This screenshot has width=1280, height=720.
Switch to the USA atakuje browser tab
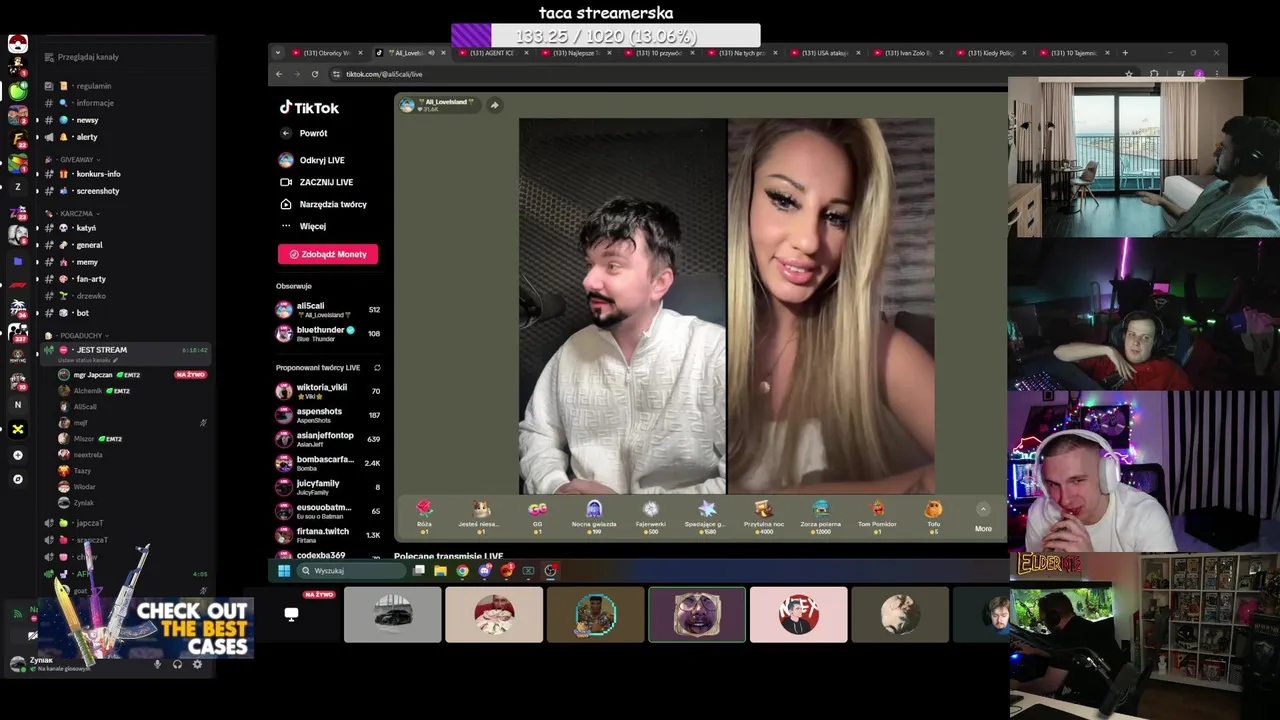[x=823, y=53]
